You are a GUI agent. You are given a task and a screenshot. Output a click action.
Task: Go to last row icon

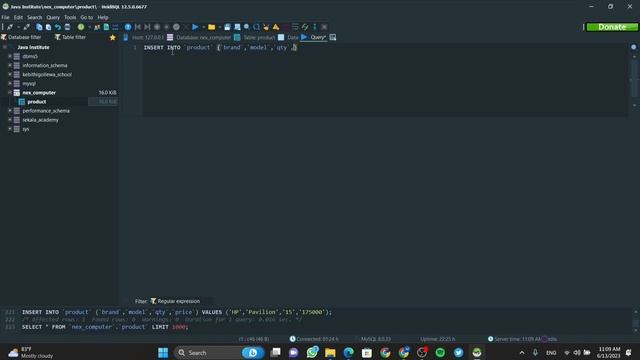(147, 27)
